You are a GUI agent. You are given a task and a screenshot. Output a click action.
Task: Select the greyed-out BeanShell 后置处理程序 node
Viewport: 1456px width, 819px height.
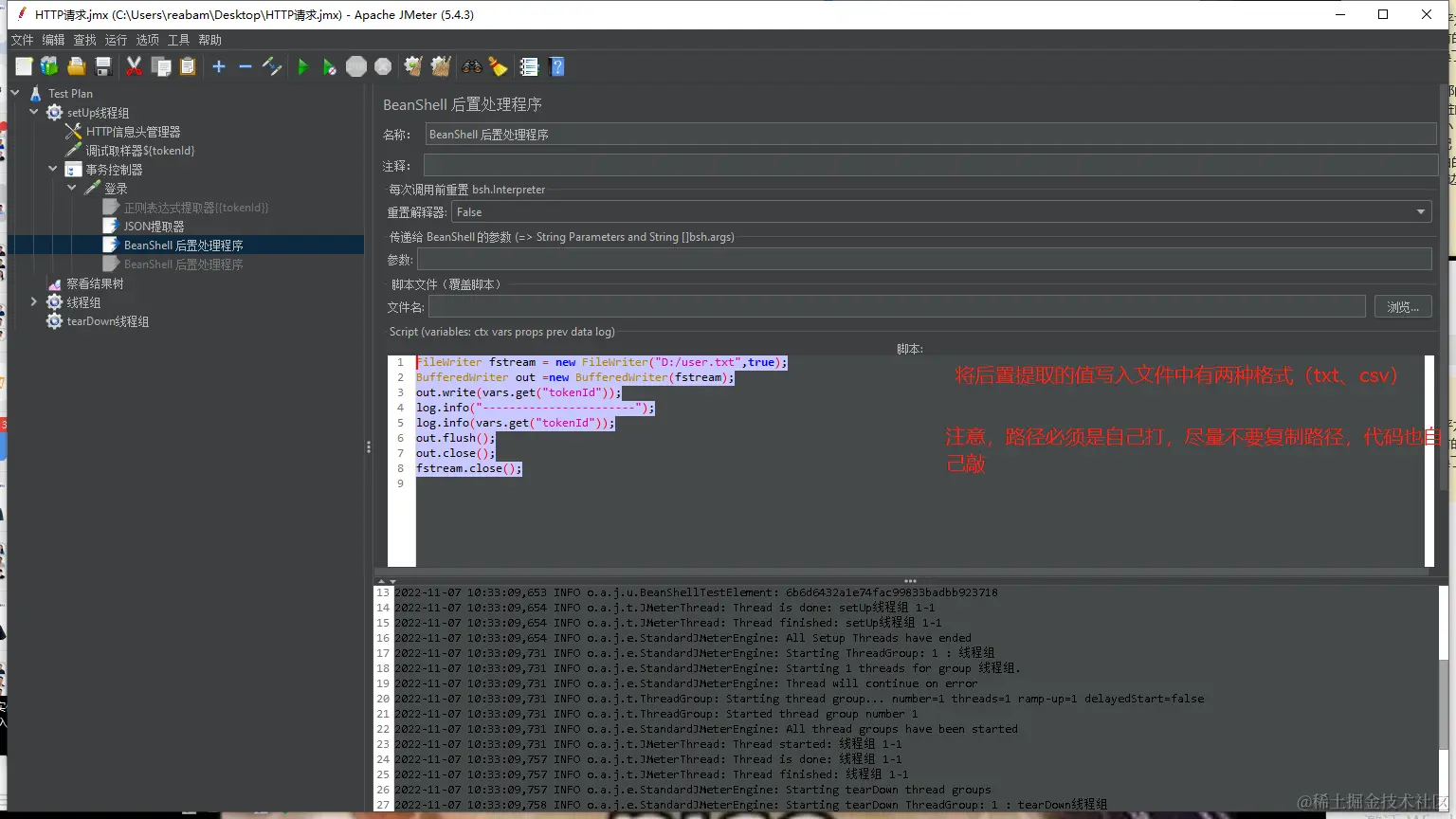(x=184, y=264)
